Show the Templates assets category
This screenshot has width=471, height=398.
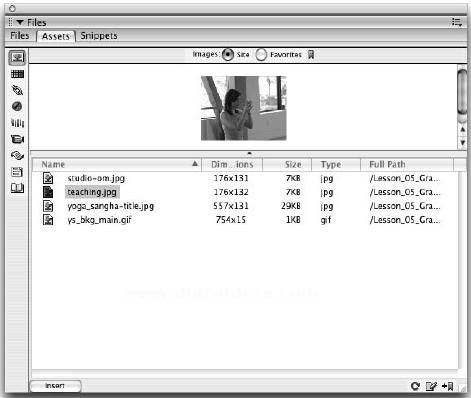click(x=17, y=172)
